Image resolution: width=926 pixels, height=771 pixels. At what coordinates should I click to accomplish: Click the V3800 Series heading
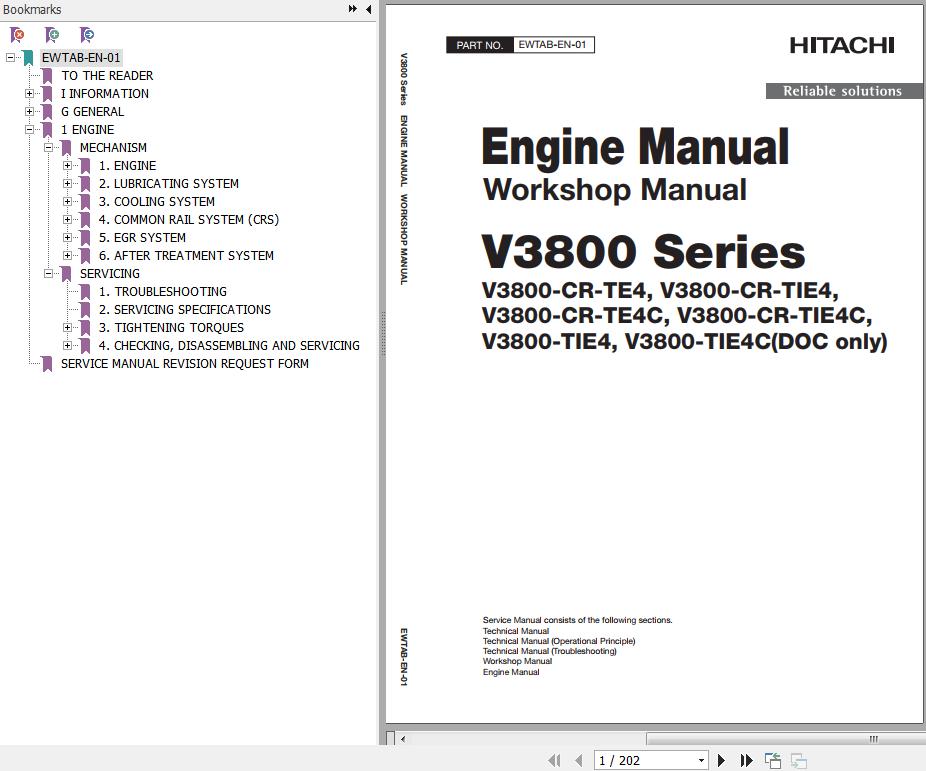tap(643, 251)
